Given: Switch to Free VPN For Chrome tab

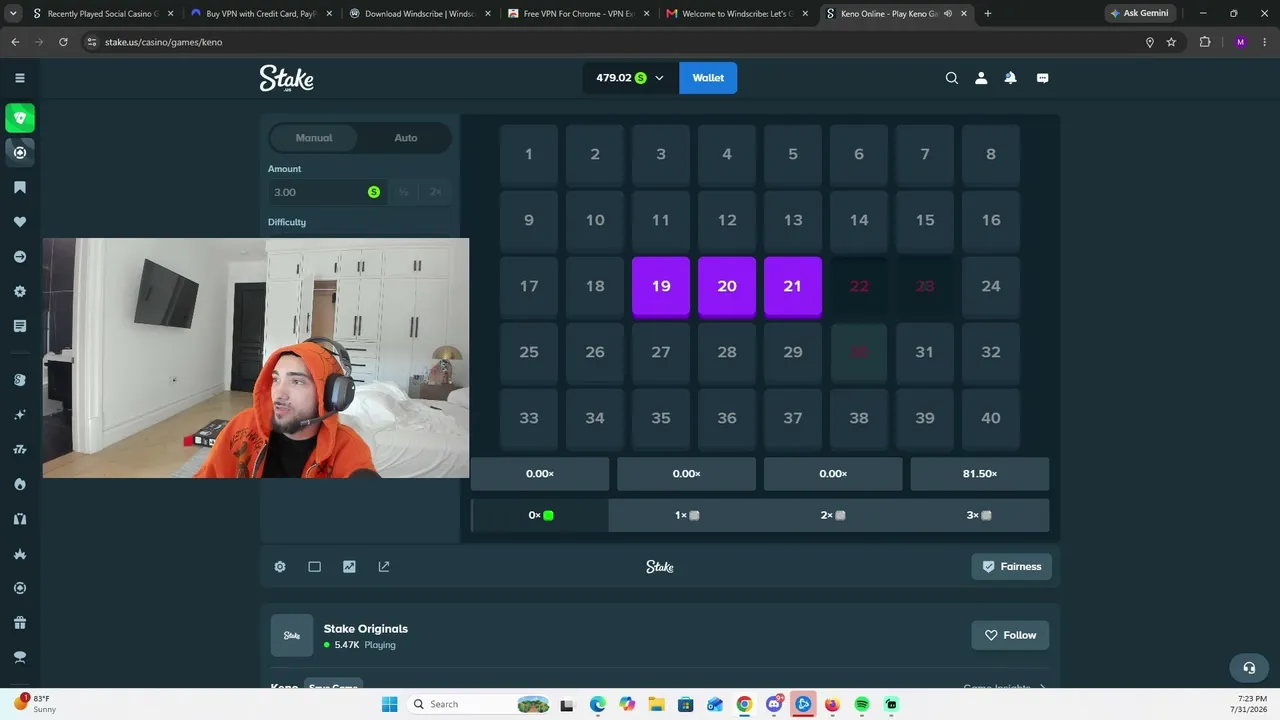Looking at the screenshot, I should (578, 14).
